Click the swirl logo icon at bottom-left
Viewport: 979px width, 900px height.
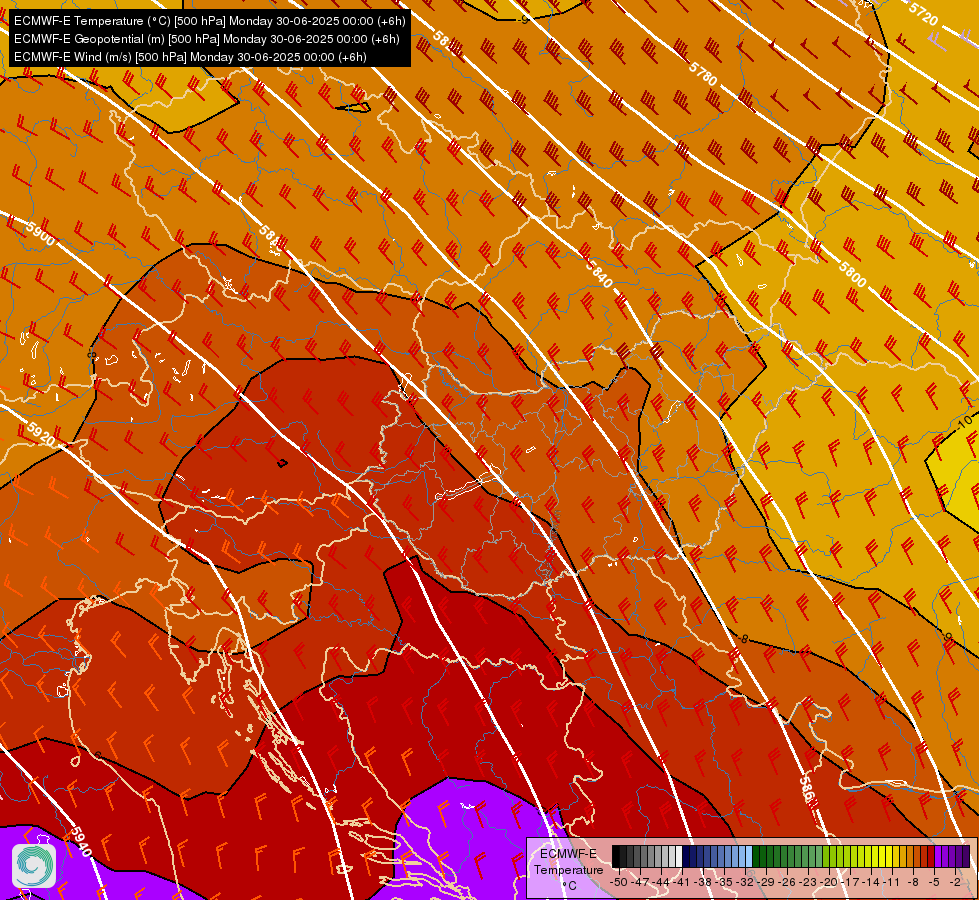[34, 865]
